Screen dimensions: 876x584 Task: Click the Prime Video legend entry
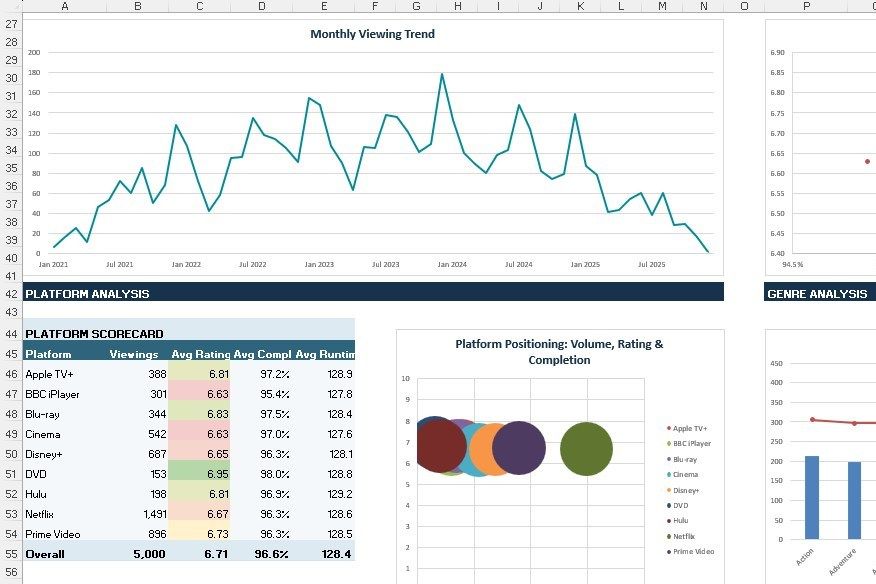pyautogui.click(x=691, y=552)
